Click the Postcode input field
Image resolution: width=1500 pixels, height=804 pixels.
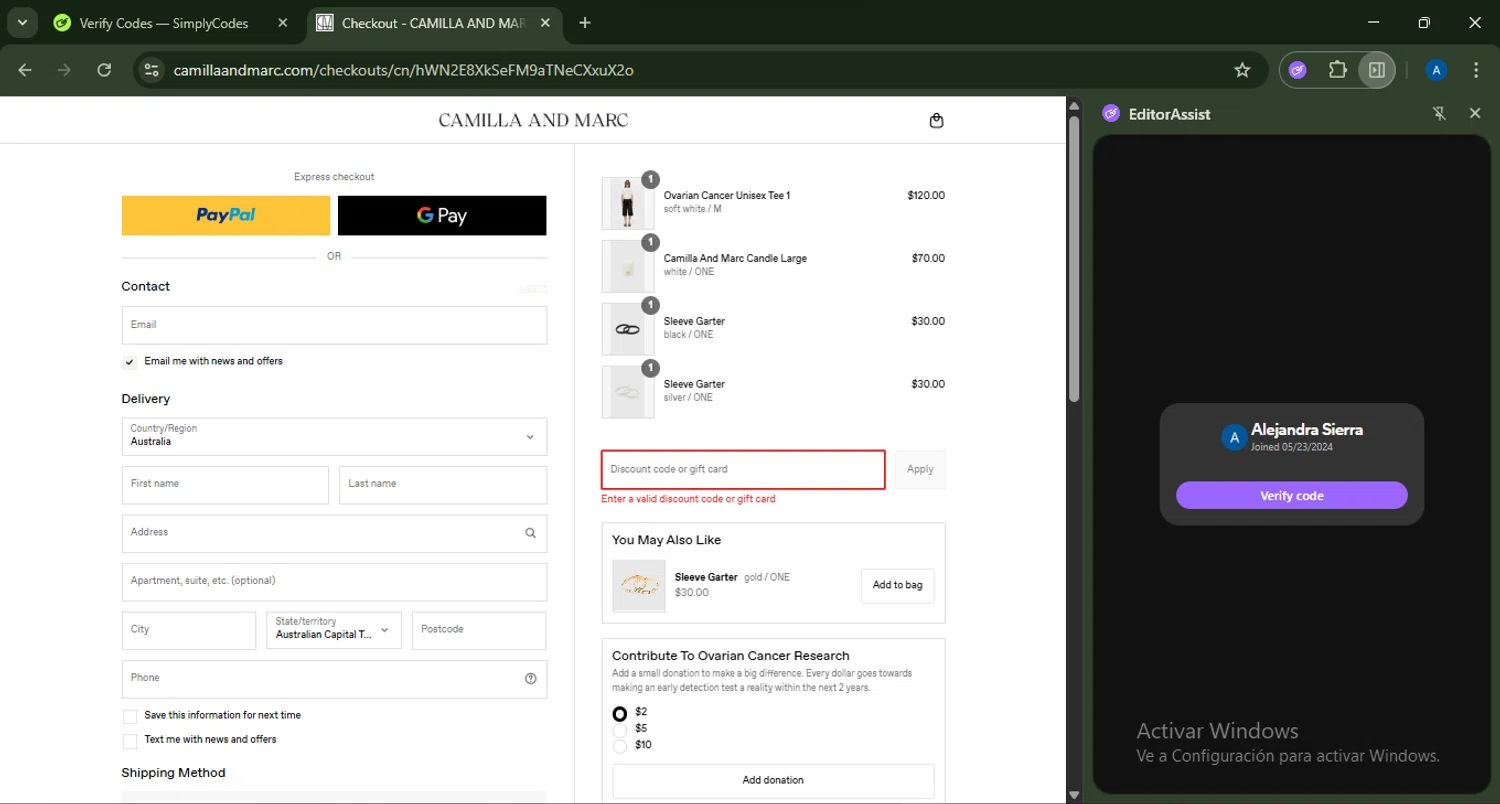coord(479,630)
